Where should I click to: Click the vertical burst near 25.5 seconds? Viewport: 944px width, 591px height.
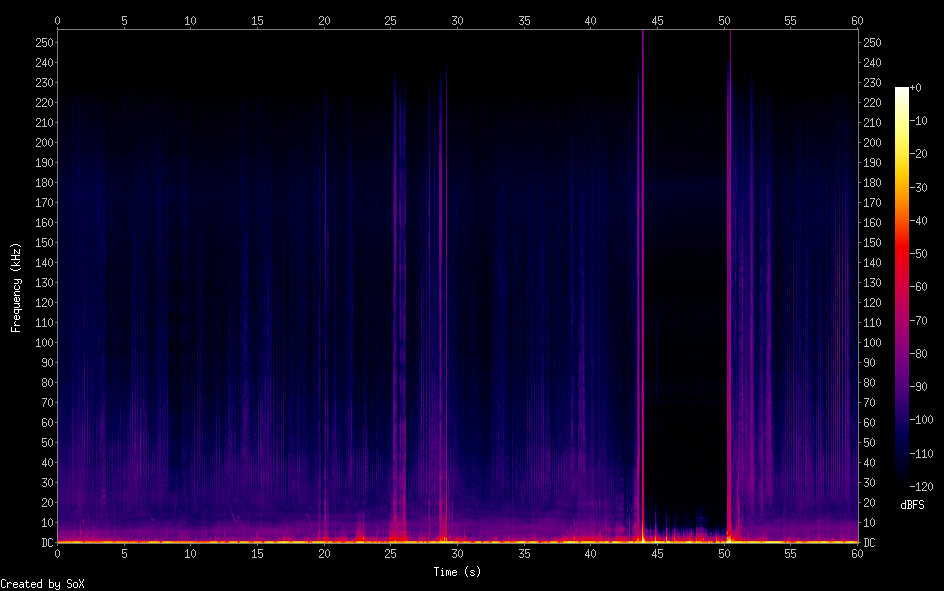[x=397, y=300]
